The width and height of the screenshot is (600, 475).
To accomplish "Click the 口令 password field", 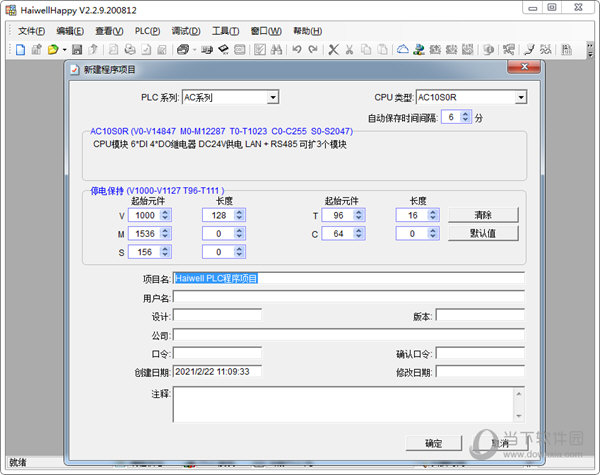I will [x=217, y=353].
